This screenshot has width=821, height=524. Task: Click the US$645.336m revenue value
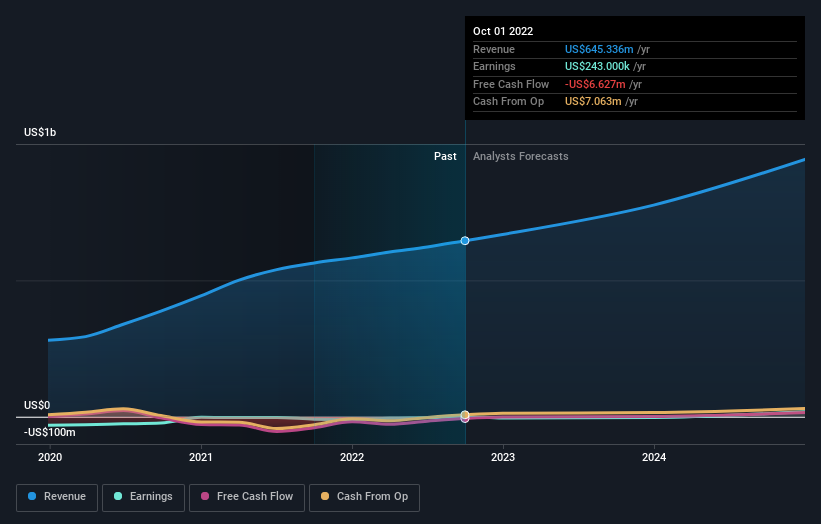(599, 49)
